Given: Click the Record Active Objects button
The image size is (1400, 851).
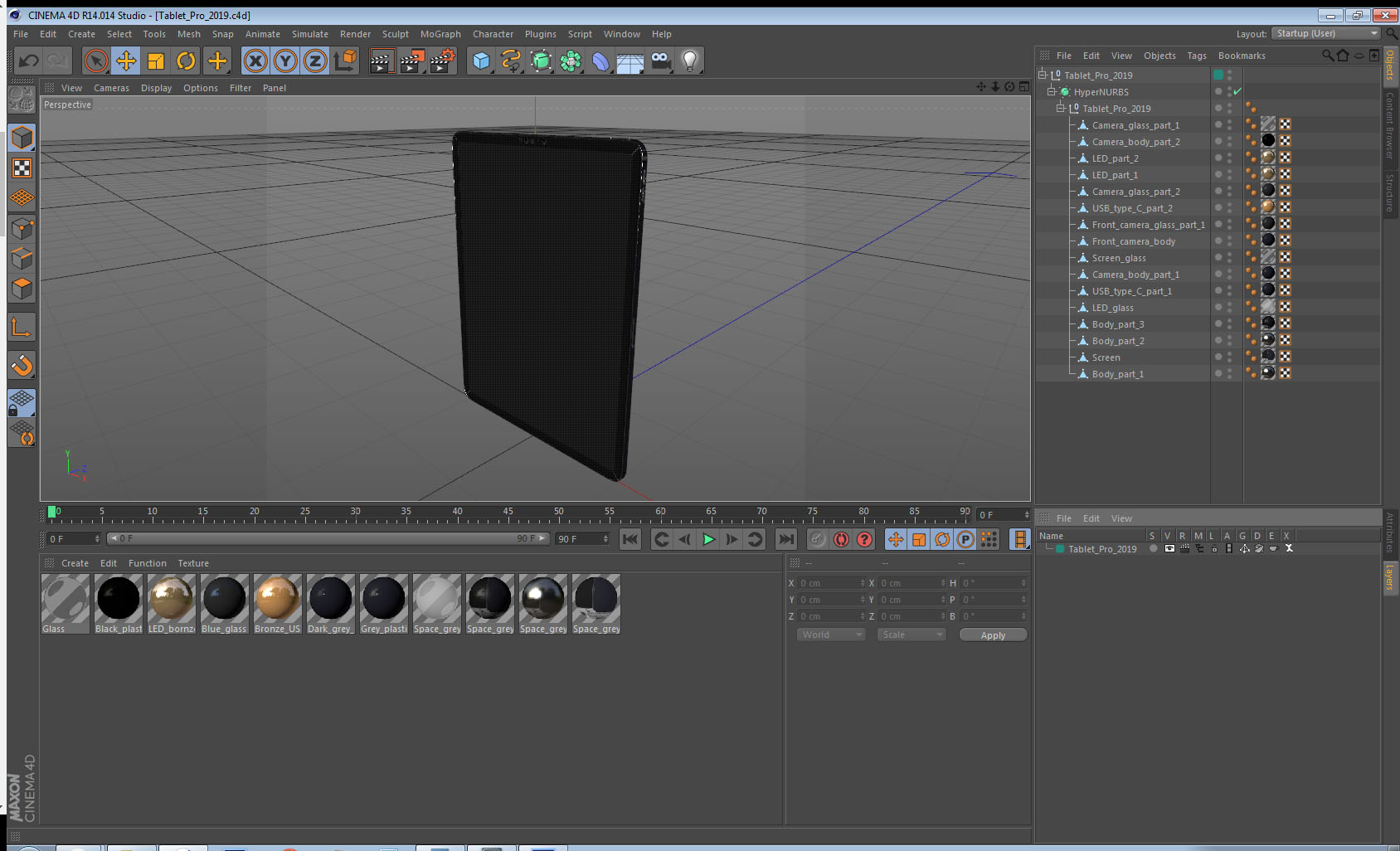Looking at the screenshot, I should point(818,539).
